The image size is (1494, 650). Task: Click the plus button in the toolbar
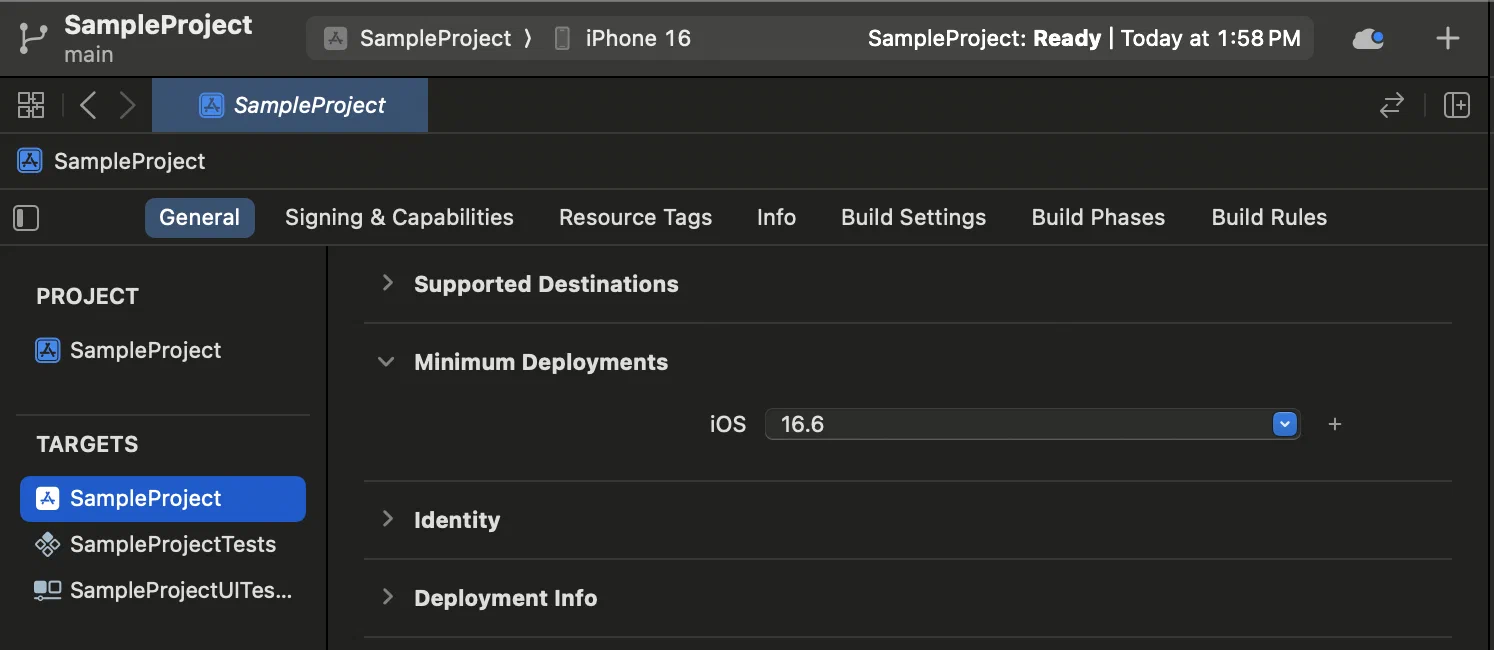click(x=1447, y=39)
